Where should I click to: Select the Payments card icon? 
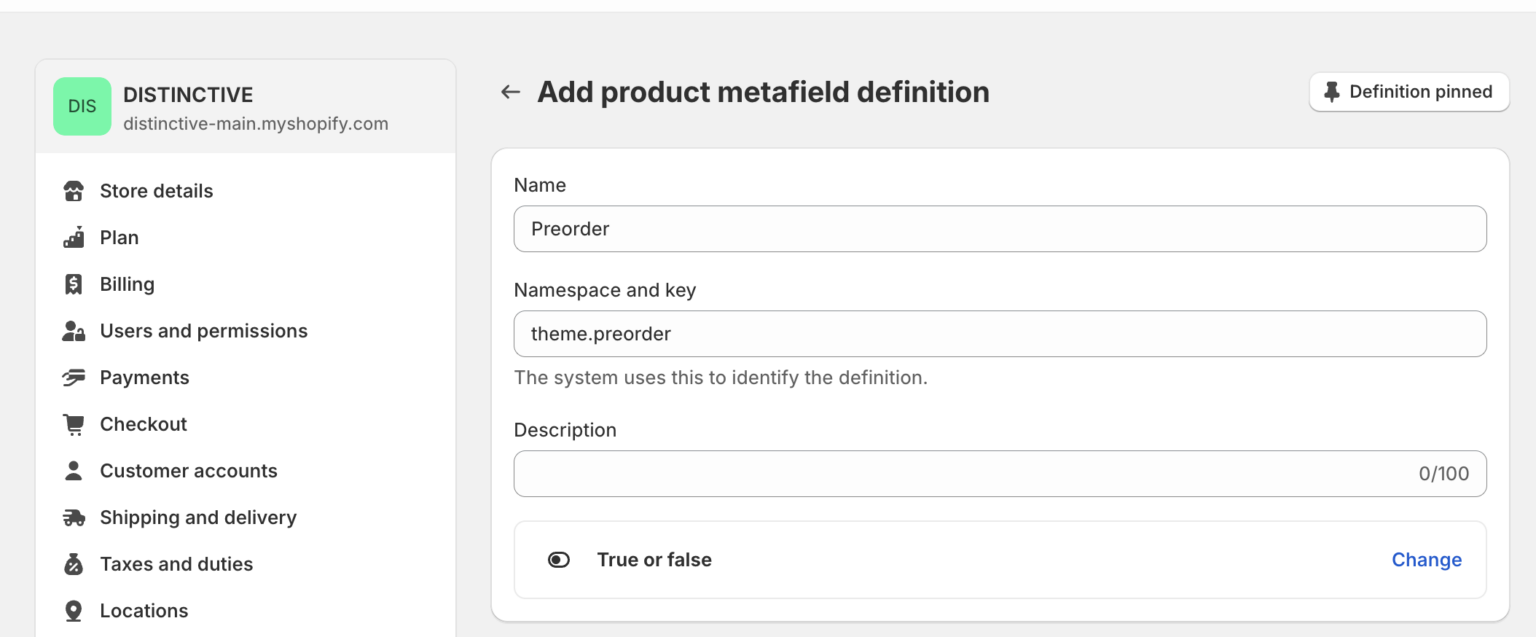click(x=74, y=377)
